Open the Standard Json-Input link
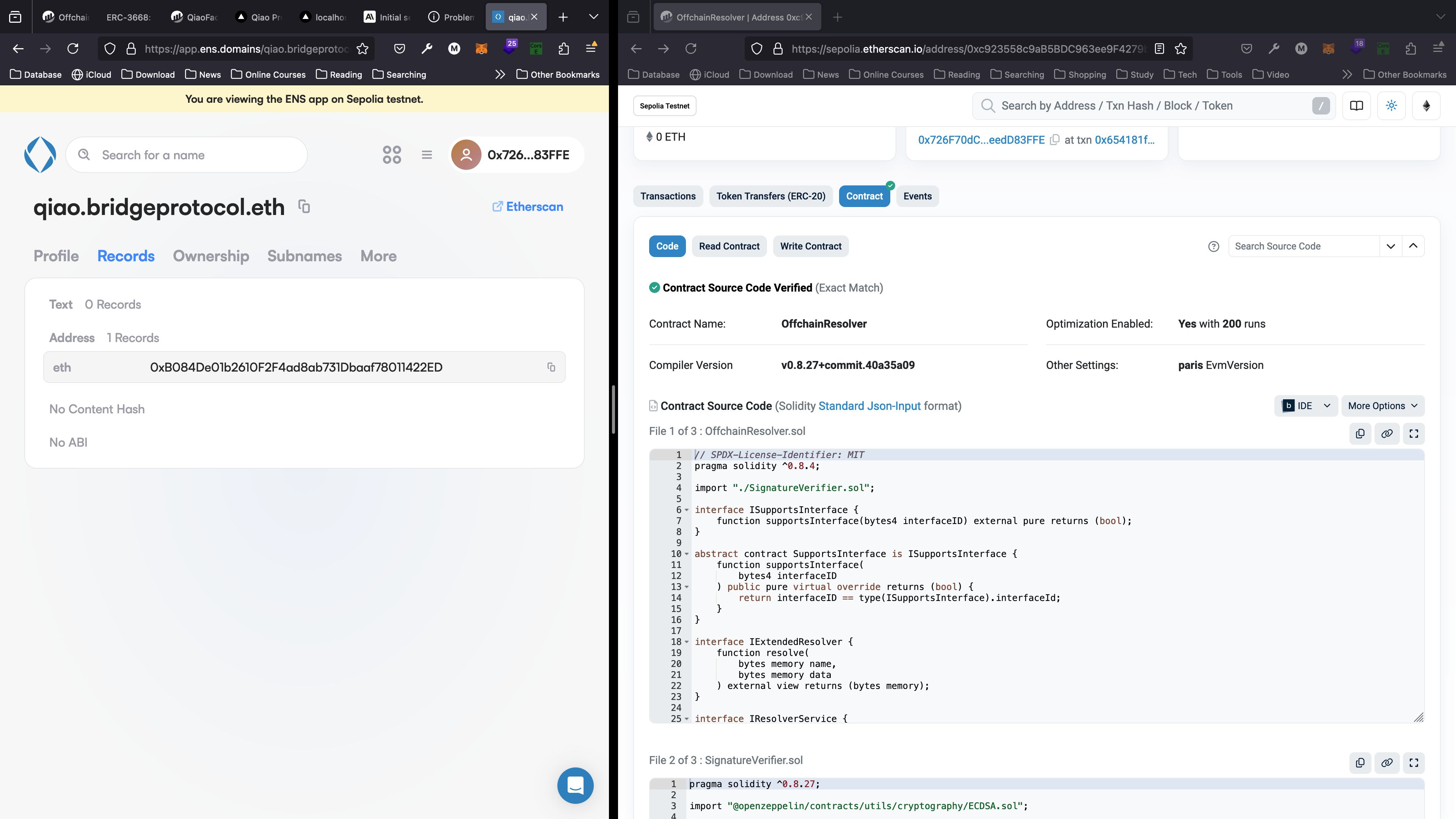Screen dimensions: 1456x819 869,406
